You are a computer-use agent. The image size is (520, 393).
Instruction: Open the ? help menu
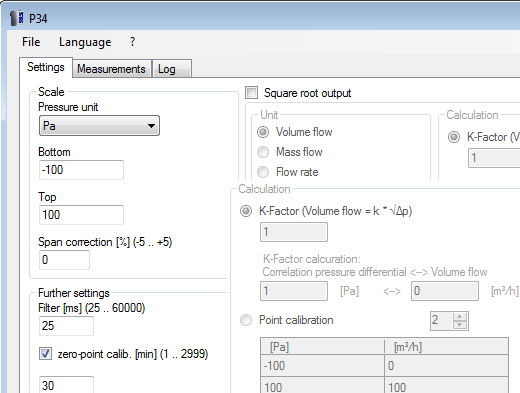[133, 42]
